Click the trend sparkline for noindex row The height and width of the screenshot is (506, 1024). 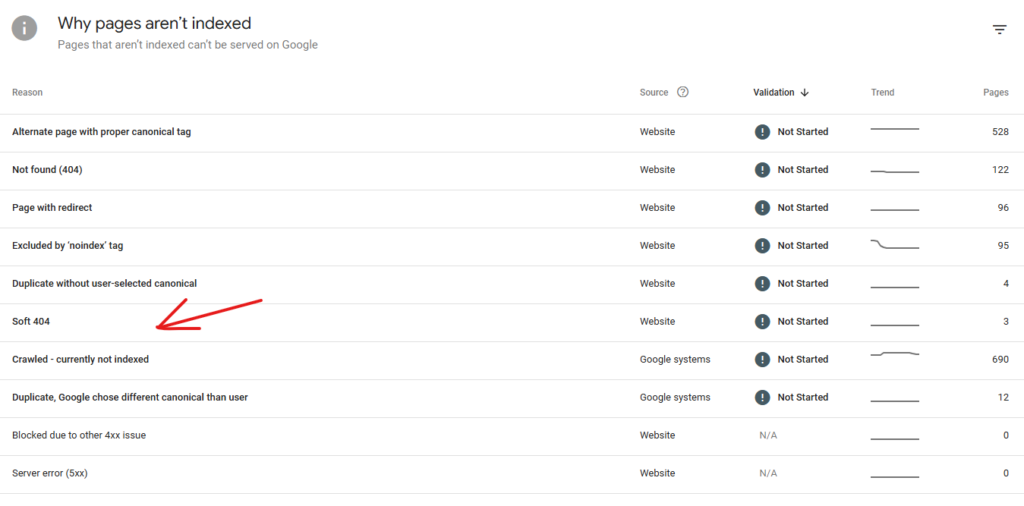click(894, 245)
